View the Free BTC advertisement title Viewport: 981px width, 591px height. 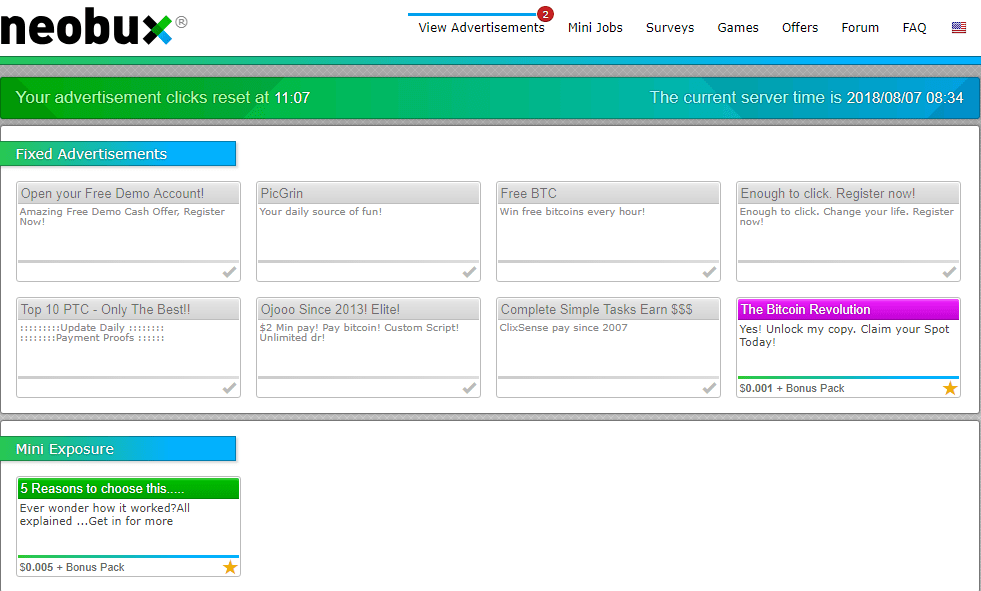tap(528, 193)
